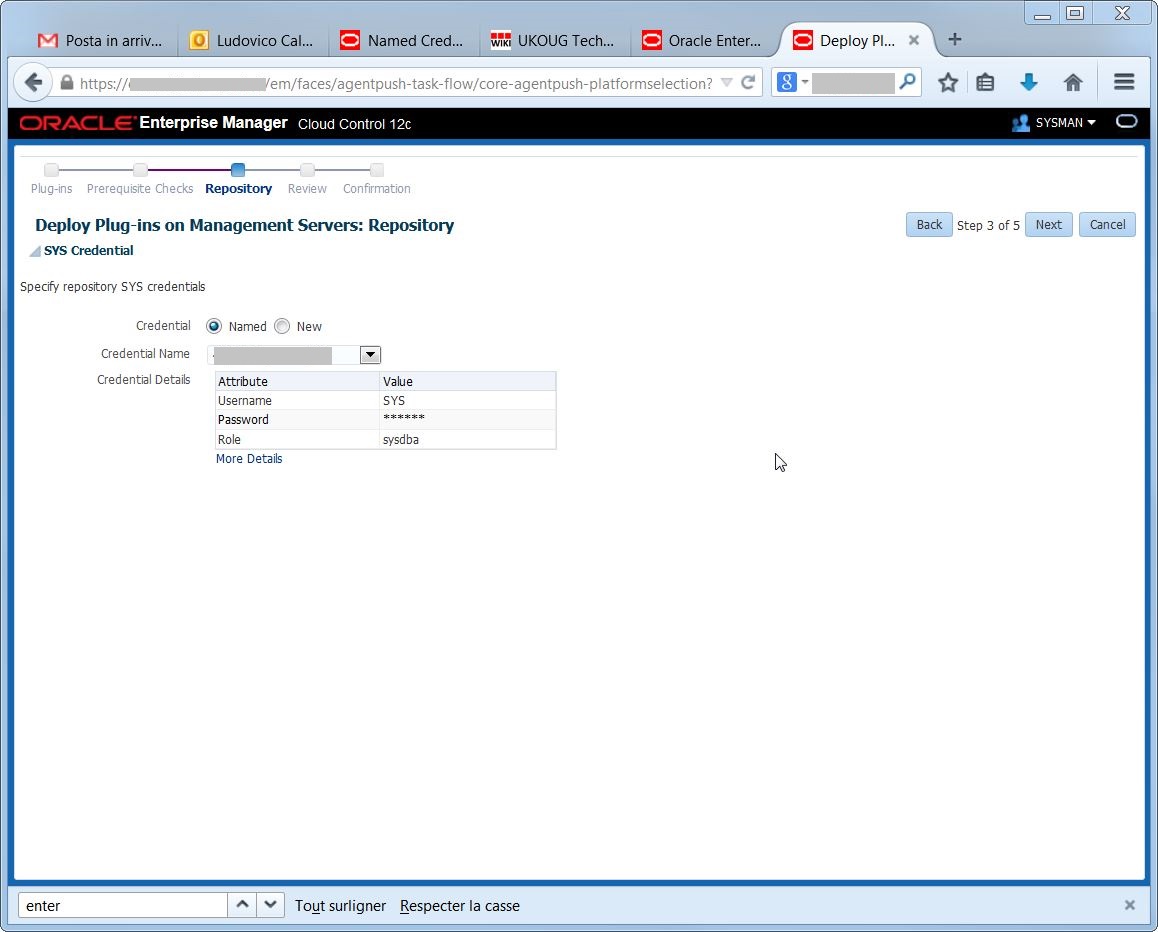Open the SYSMAN user menu
The width and height of the screenshot is (1158, 932).
[1065, 123]
